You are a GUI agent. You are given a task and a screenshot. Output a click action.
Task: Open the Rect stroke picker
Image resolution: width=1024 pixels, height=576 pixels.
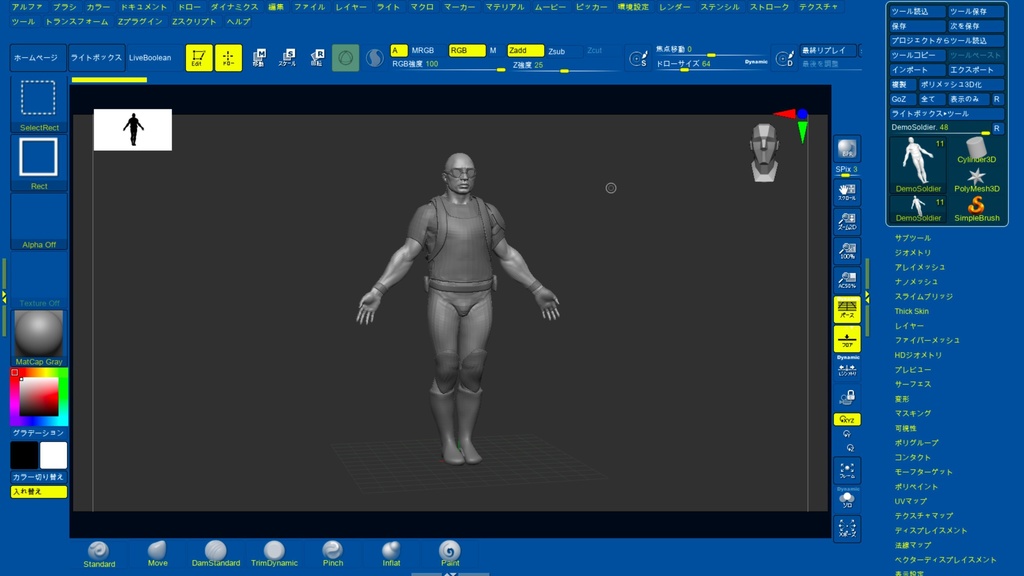[39, 163]
